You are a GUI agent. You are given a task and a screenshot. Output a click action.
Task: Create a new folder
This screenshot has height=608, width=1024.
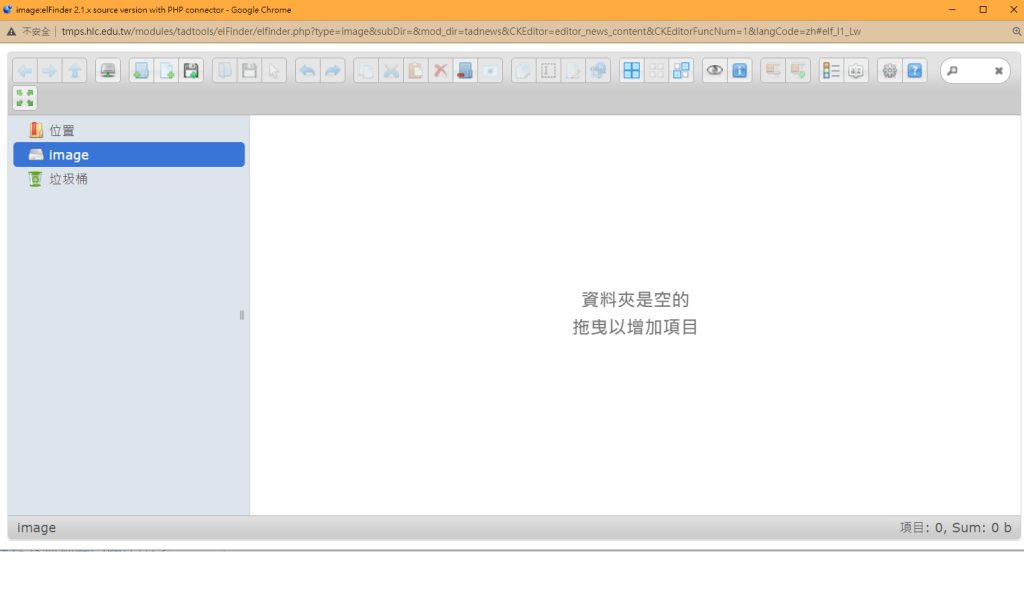(140, 71)
